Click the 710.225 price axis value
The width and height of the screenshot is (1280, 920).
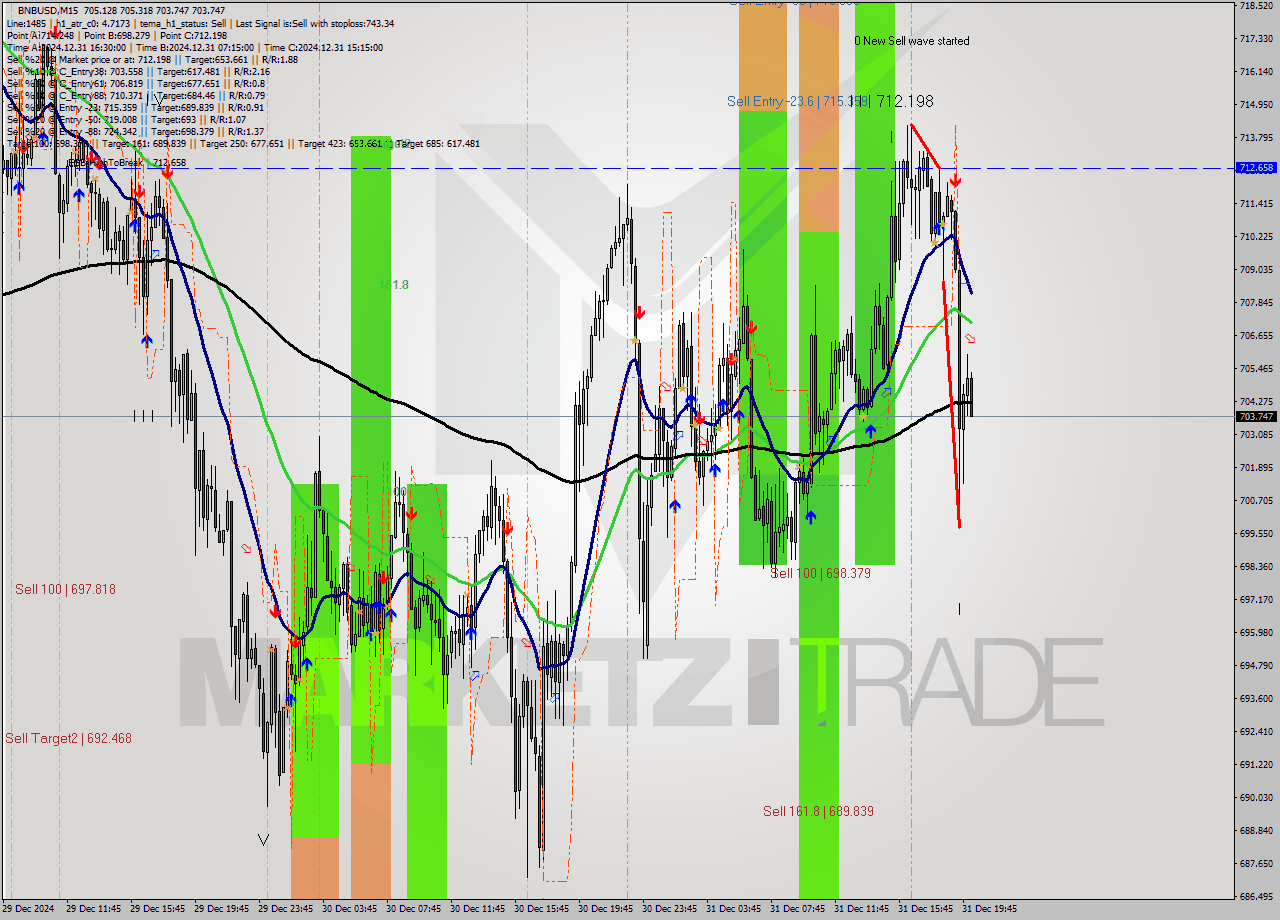[1256, 237]
